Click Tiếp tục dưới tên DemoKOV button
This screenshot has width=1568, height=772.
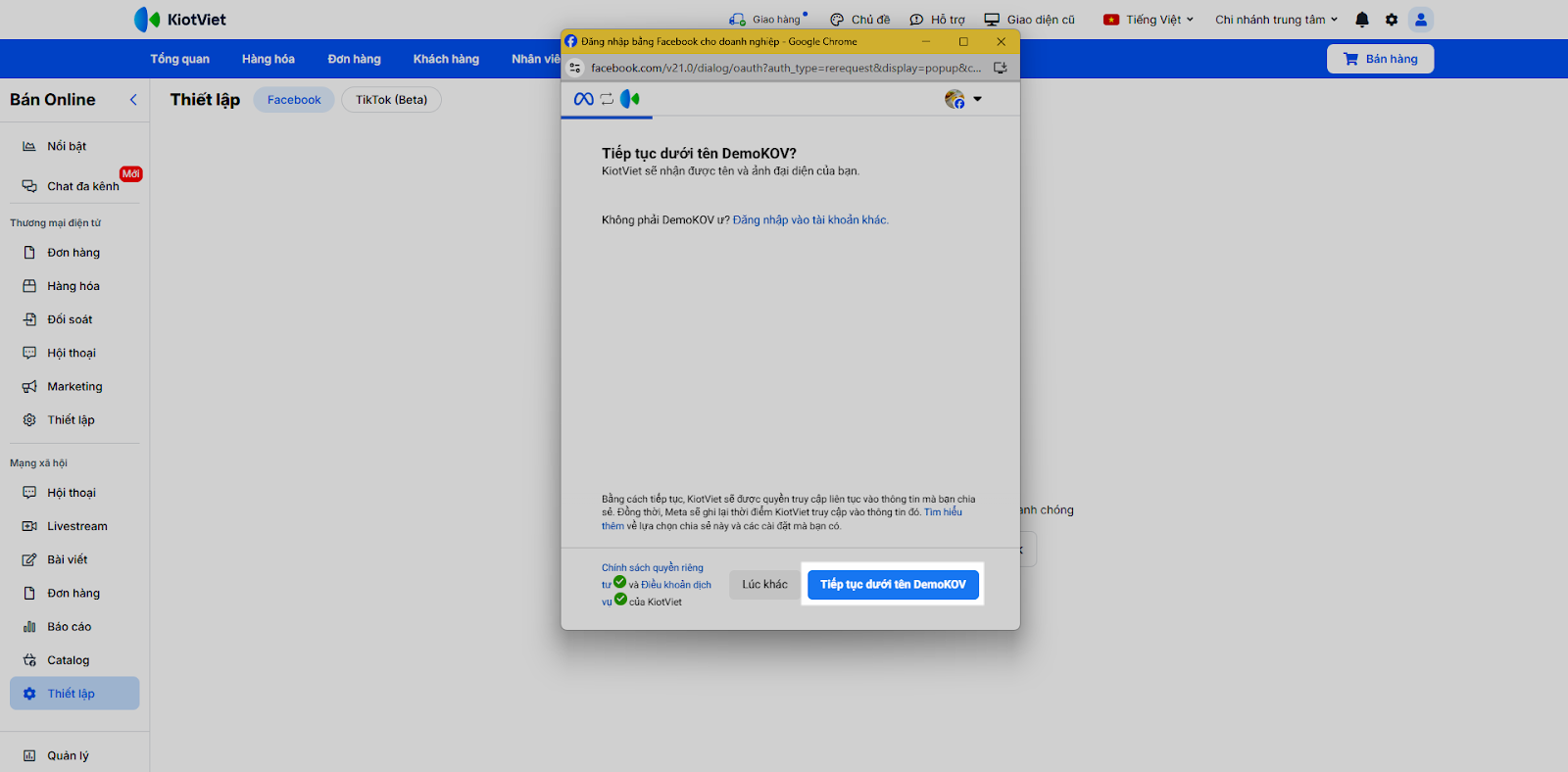(893, 585)
